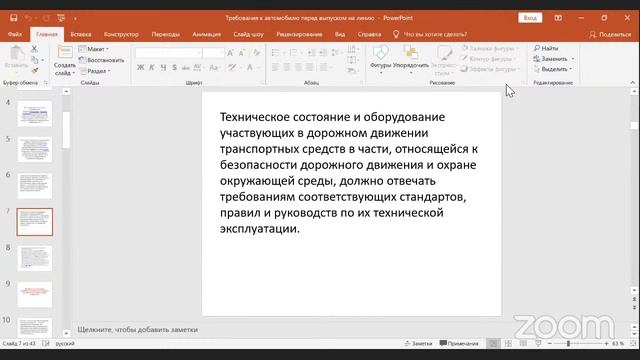This screenshot has height=360, width=640.
Task: Open the change case Aa dropdown
Action: click(214, 67)
